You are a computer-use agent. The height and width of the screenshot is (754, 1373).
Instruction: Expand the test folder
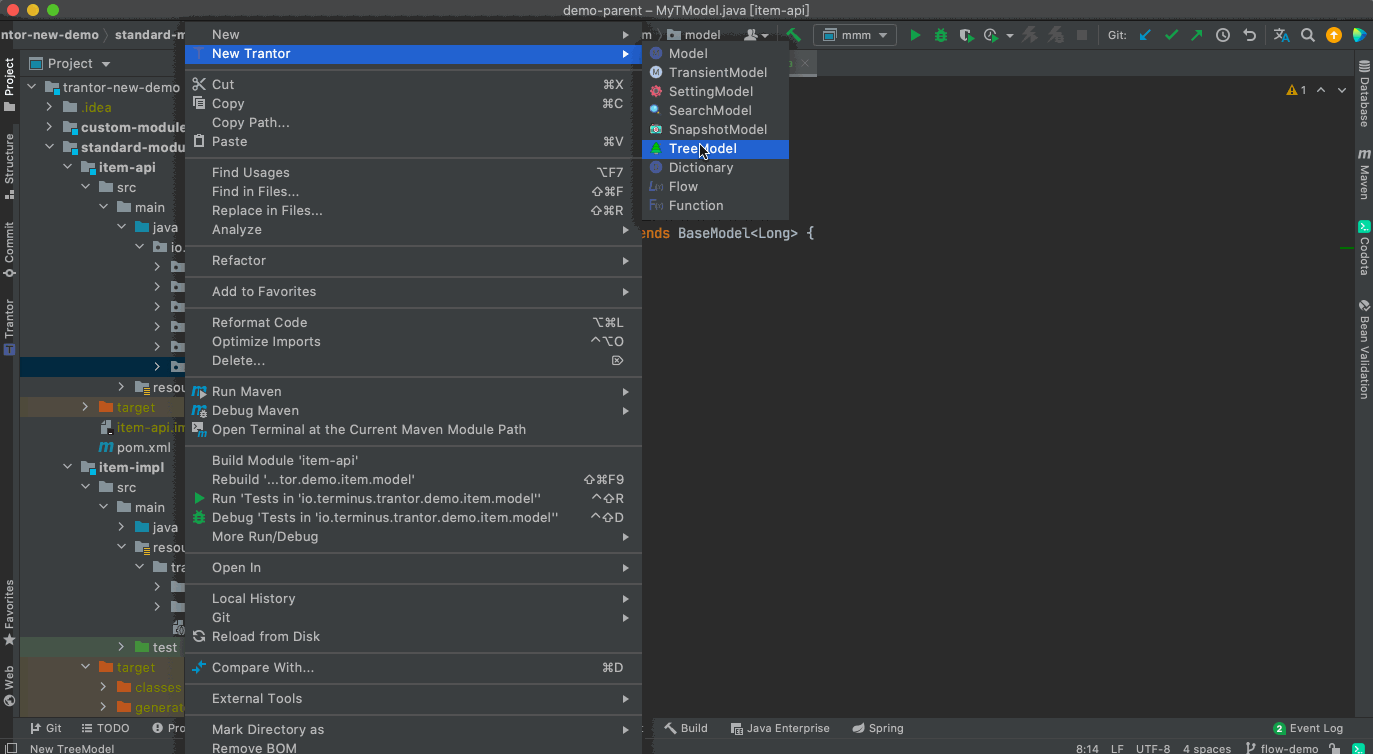122,647
